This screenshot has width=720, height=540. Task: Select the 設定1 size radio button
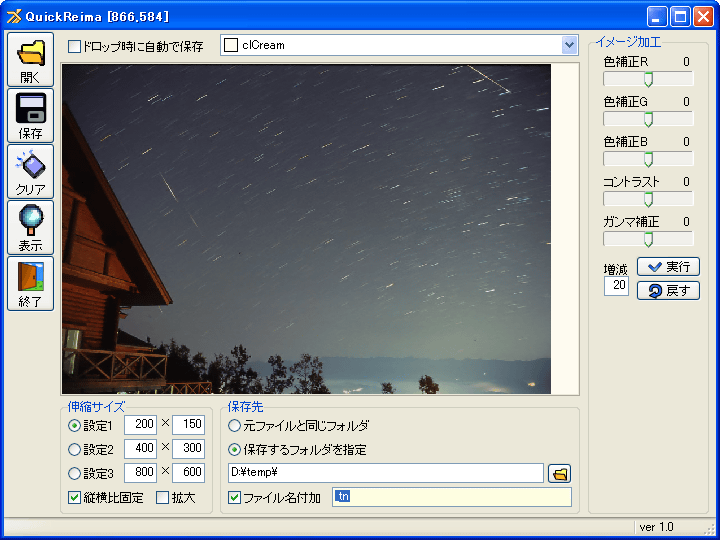pyautogui.click(x=74, y=426)
